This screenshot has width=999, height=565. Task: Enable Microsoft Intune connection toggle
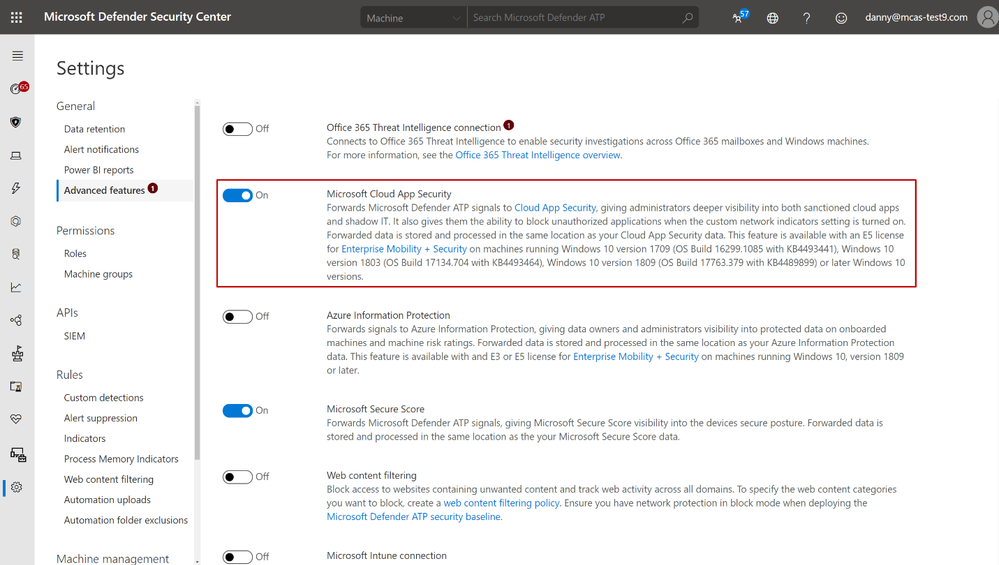[238, 557]
